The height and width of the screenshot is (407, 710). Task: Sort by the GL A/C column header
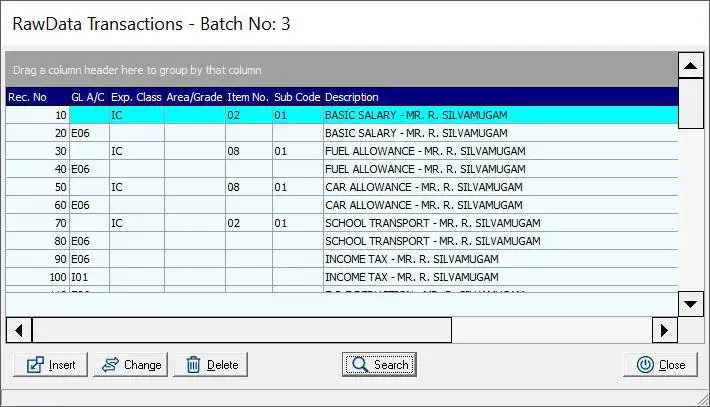(x=89, y=97)
